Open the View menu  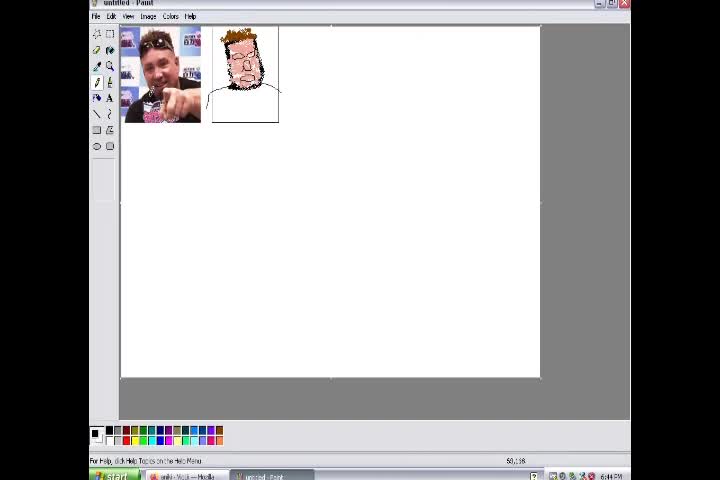128,17
